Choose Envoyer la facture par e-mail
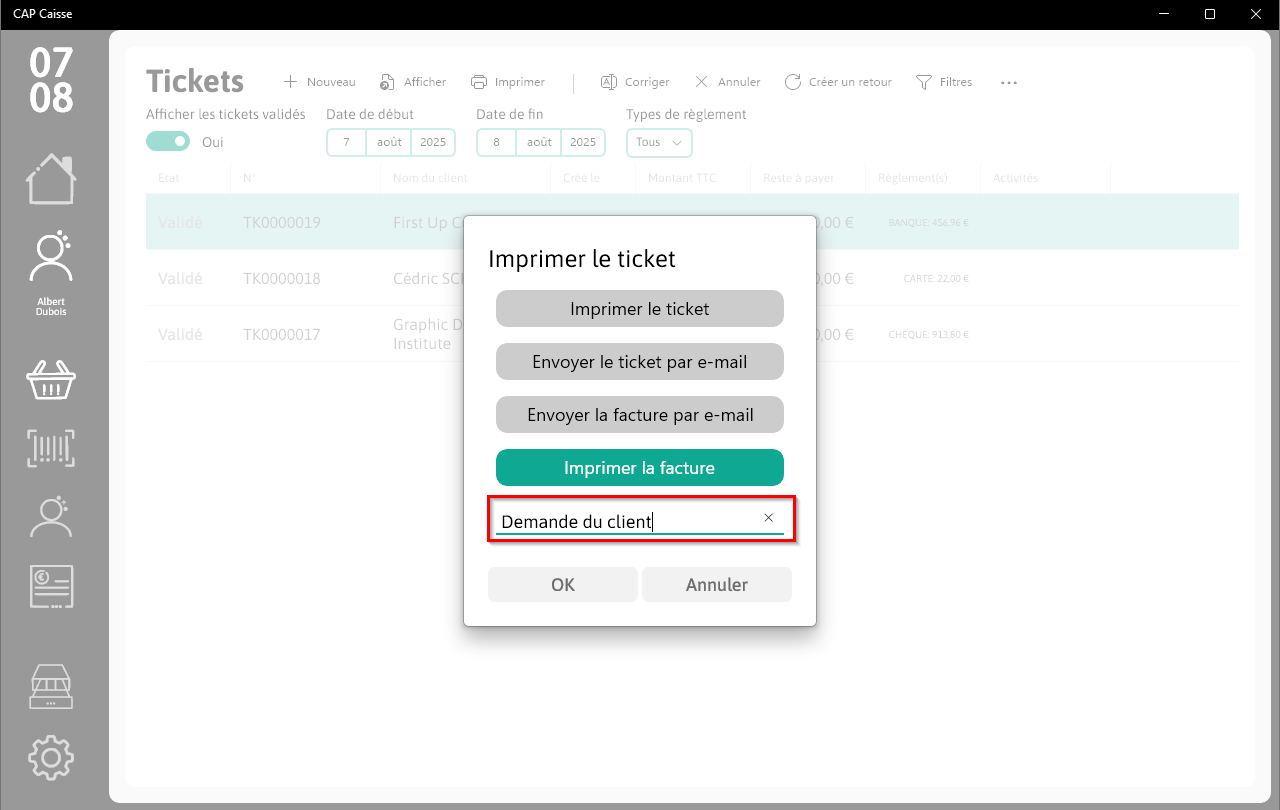This screenshot has width=1280, height=810. (640, 415)
